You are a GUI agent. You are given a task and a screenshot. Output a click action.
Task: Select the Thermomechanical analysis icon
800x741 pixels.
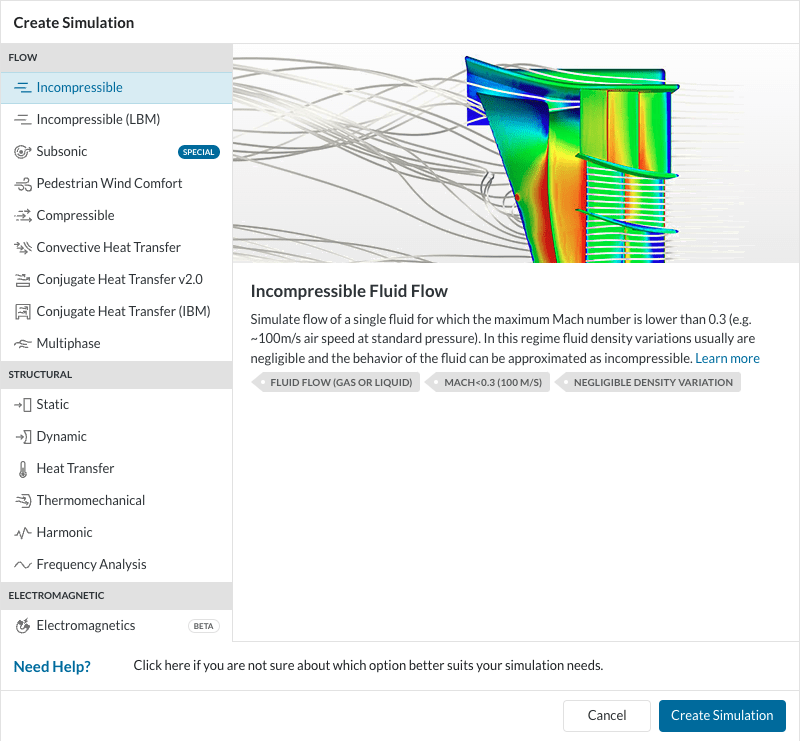pos(20,500)
